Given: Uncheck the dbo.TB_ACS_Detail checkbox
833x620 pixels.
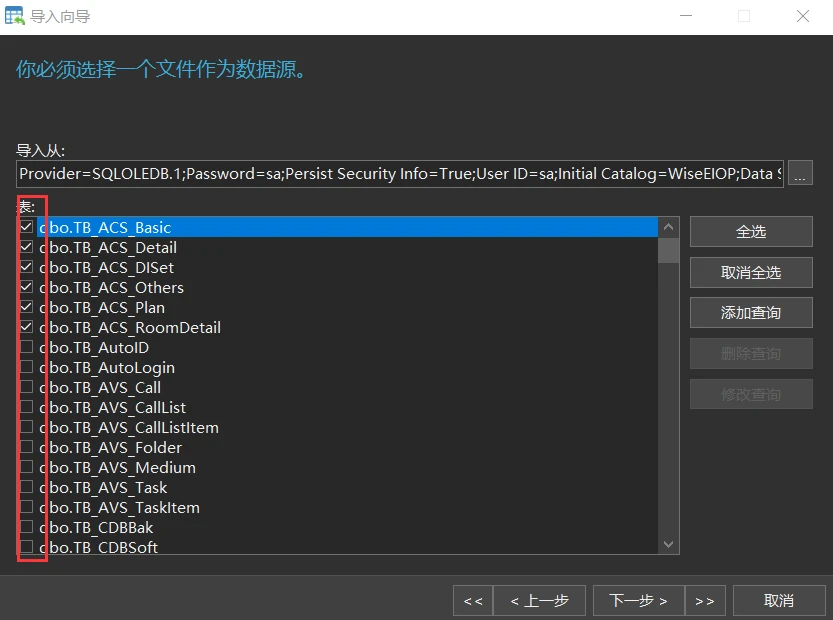Looking at the screenshot, I should coord(27,248).
